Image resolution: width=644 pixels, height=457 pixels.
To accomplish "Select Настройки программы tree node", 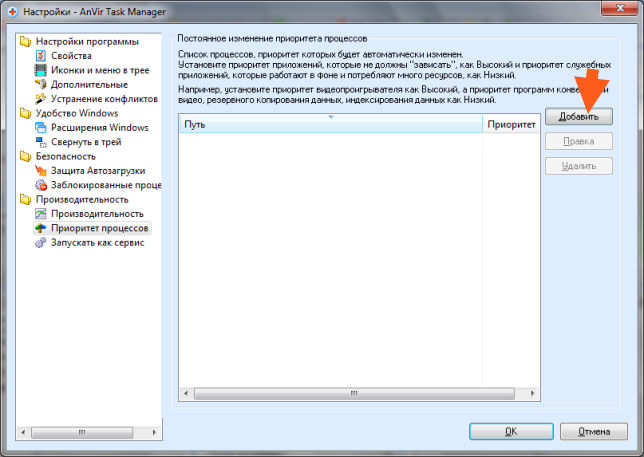I will [x=87, y=41].
